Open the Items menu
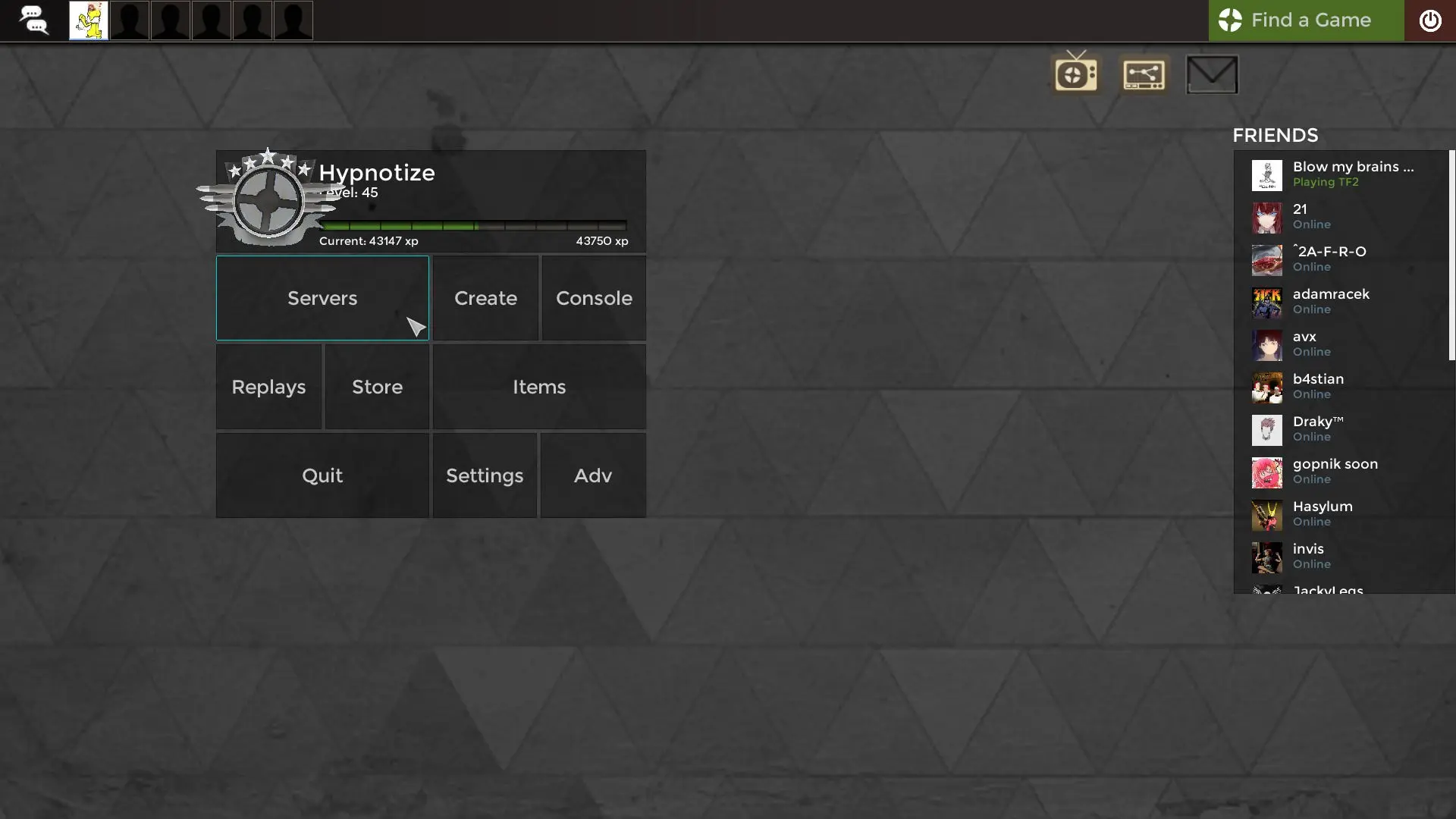This screenshot has width=1456, height=819. (539, 387)
